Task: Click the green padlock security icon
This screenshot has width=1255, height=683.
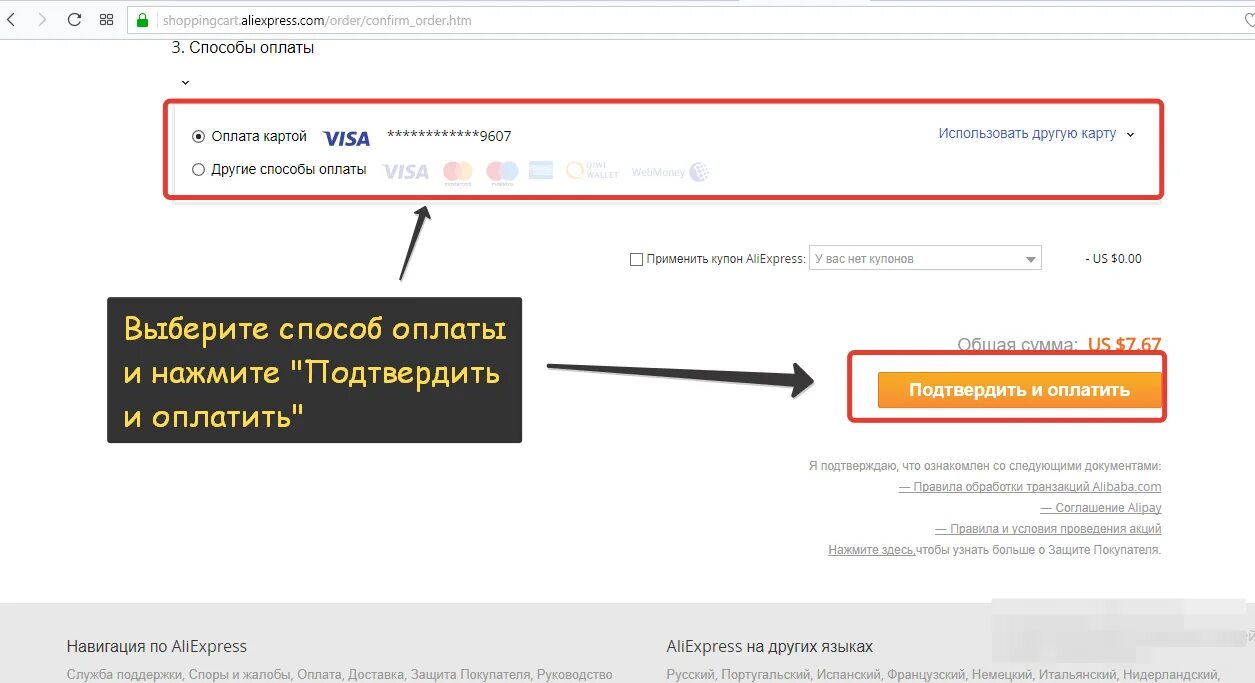Action: point(142,20)
